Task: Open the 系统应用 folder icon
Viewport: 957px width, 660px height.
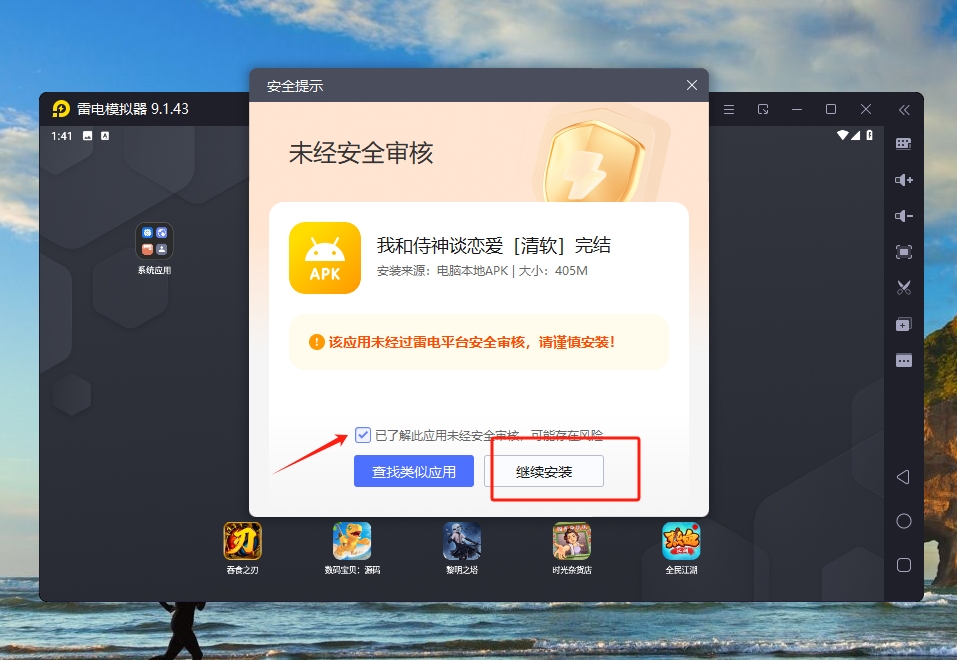Action: 154,241
